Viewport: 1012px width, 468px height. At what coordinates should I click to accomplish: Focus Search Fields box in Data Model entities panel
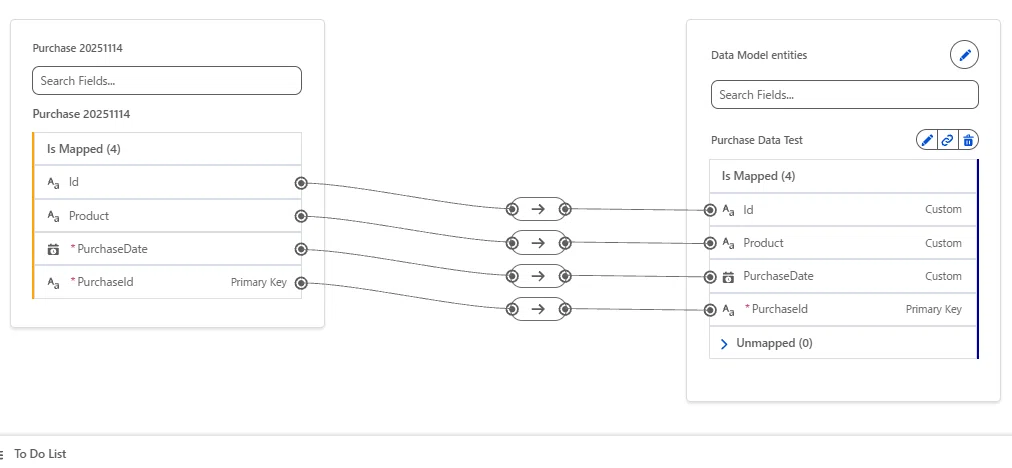[844, 95]
